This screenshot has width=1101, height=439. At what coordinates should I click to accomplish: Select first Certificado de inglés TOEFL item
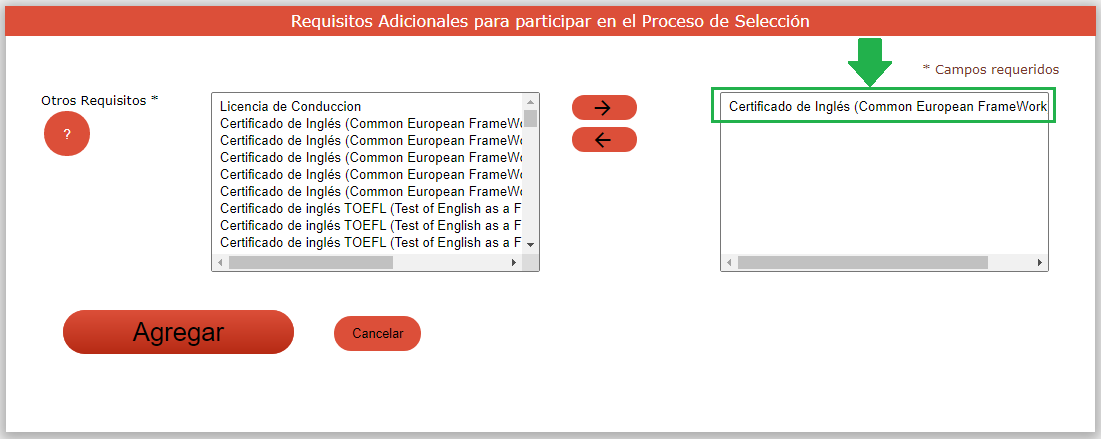coord(370,208)
